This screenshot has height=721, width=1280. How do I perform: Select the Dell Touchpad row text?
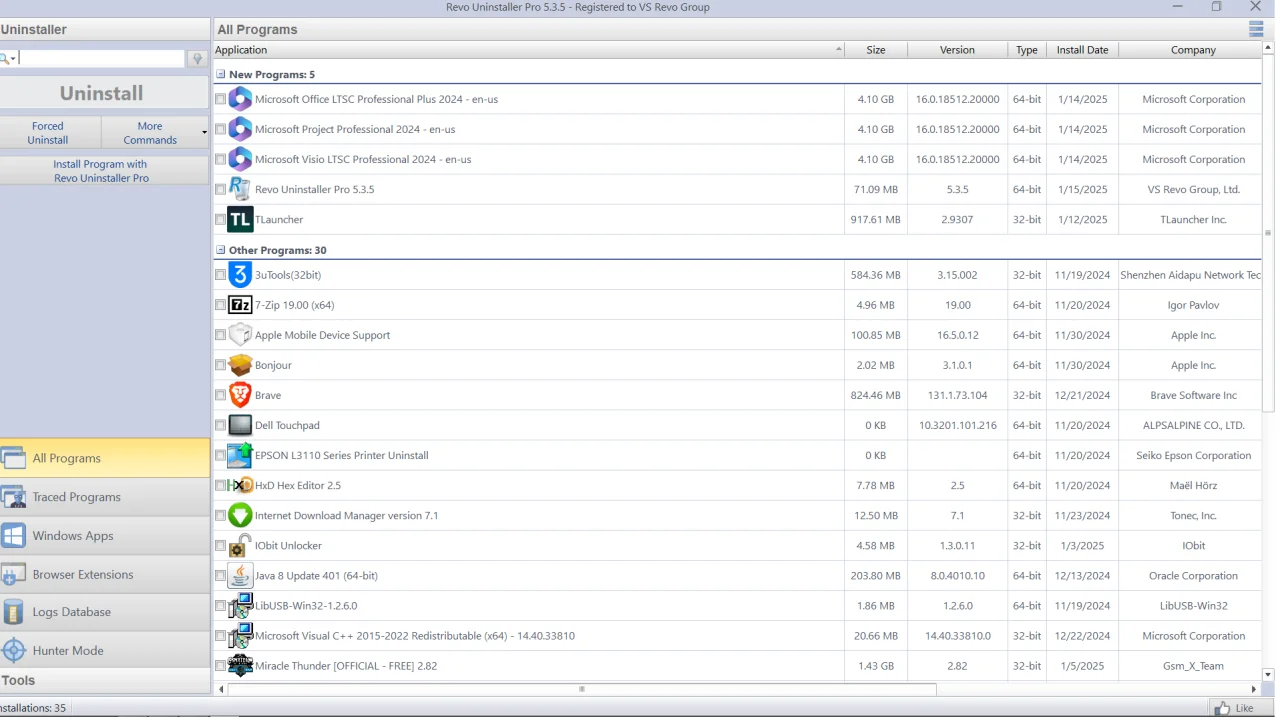point(287,425)
